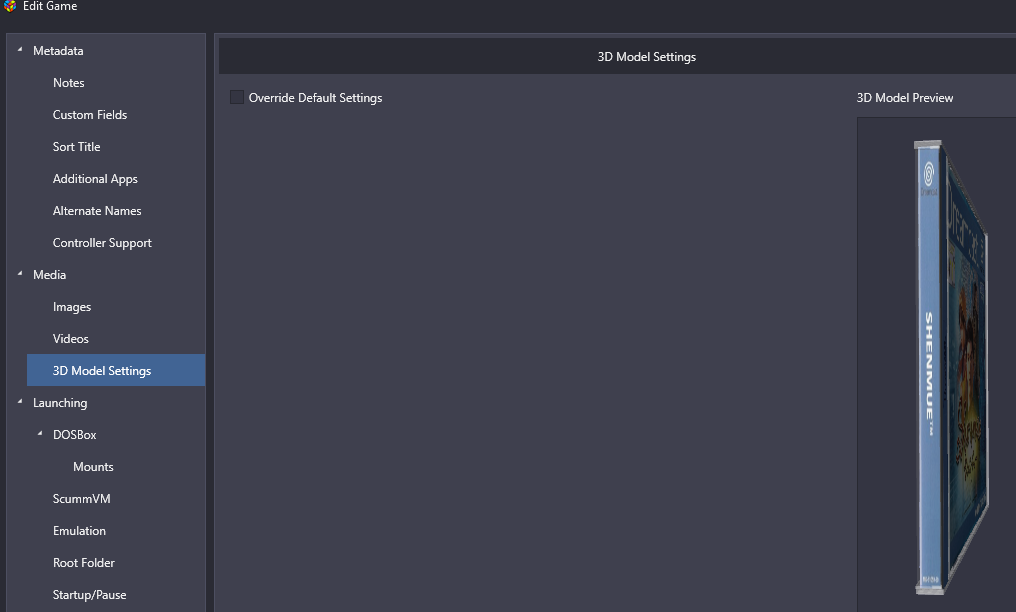Select Alternate Names in sidebar
Screen dimensions: 1016x612
(x=97, y=211)
